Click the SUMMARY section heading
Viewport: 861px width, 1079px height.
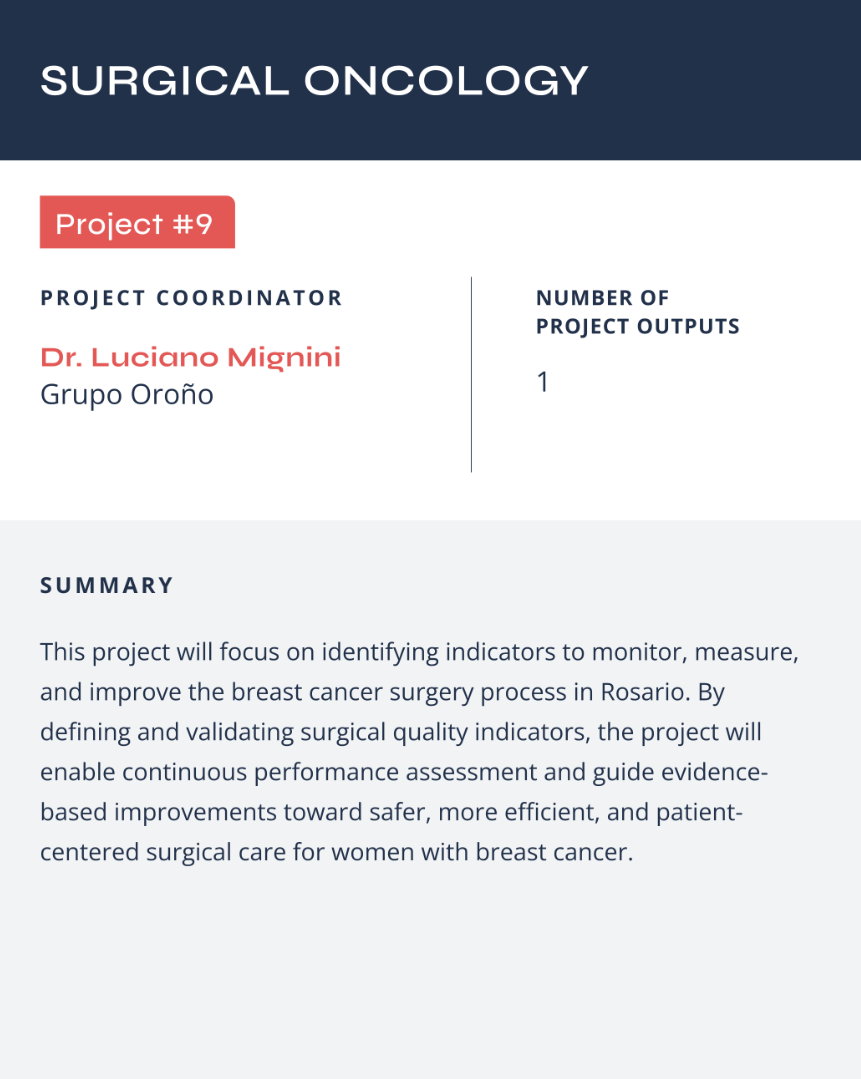[107, 586]
